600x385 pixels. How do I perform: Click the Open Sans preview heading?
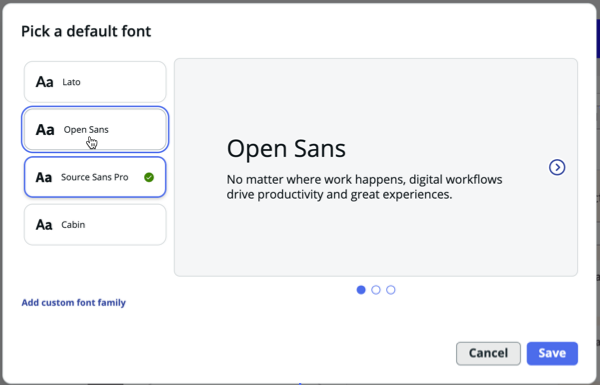coord(286,148)
